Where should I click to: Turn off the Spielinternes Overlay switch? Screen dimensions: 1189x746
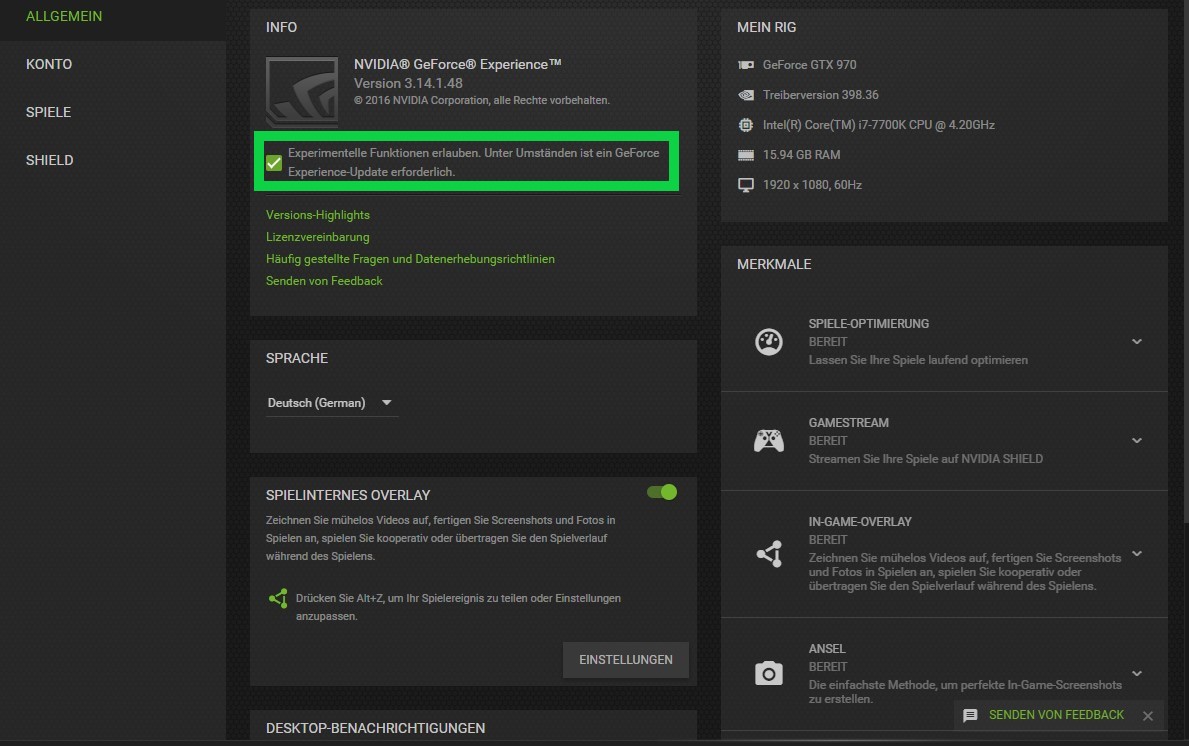point(662,492)
